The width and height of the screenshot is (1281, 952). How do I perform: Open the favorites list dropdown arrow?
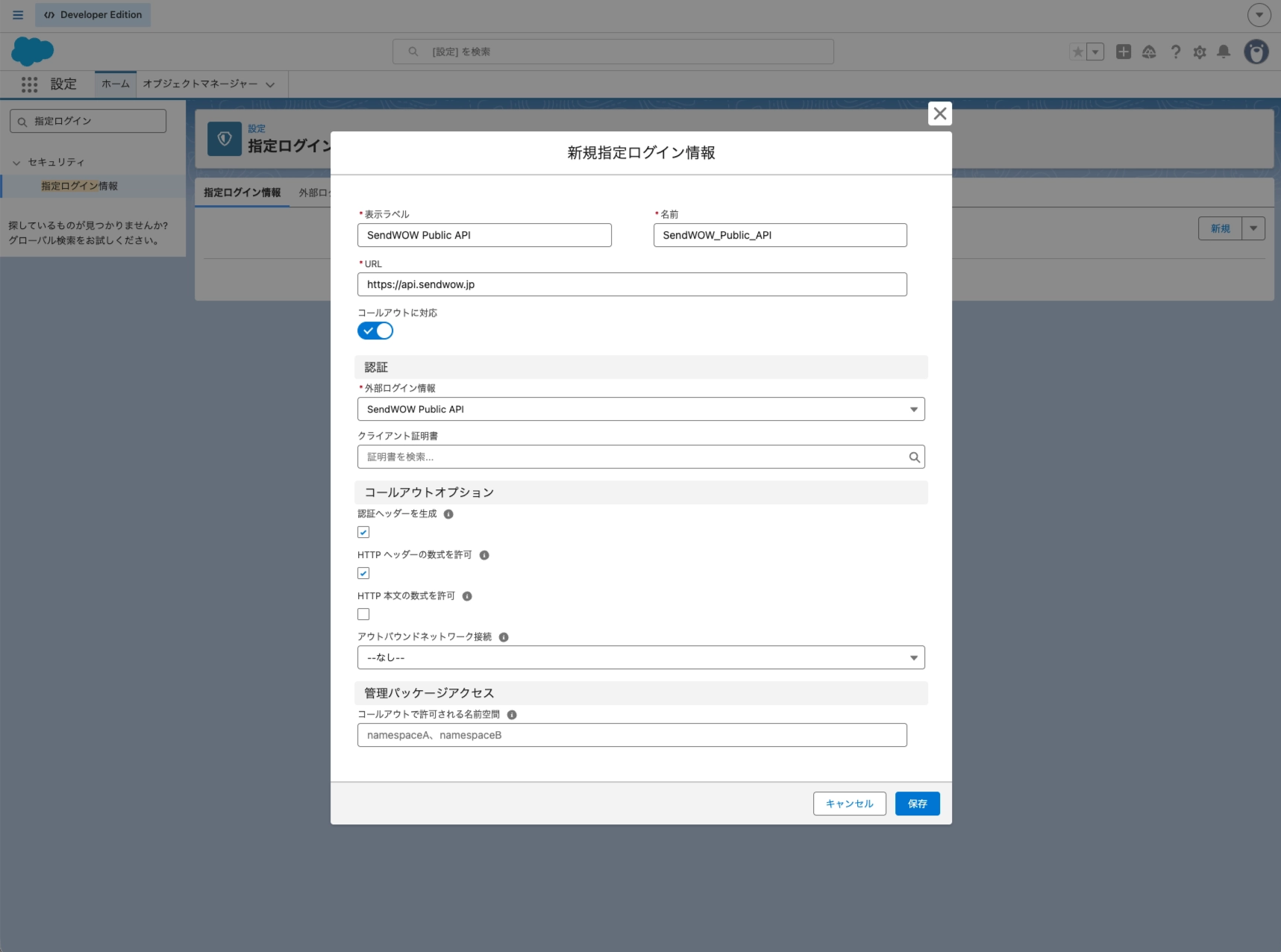1095,51
